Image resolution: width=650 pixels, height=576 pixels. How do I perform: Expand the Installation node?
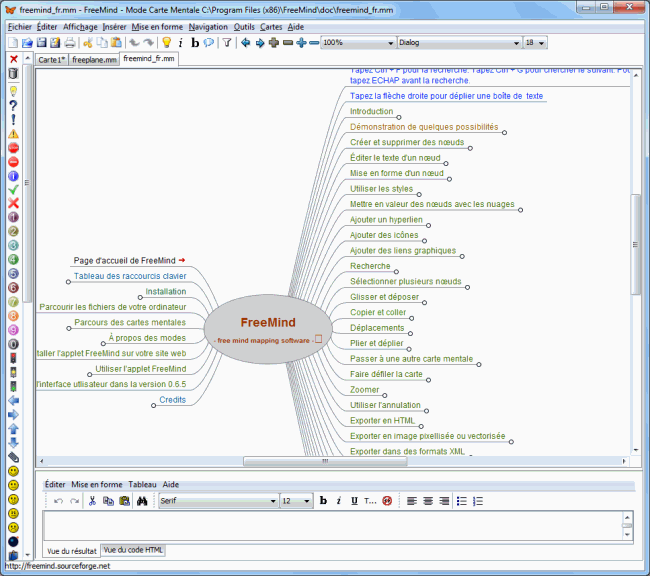click(x=140, y=297)
